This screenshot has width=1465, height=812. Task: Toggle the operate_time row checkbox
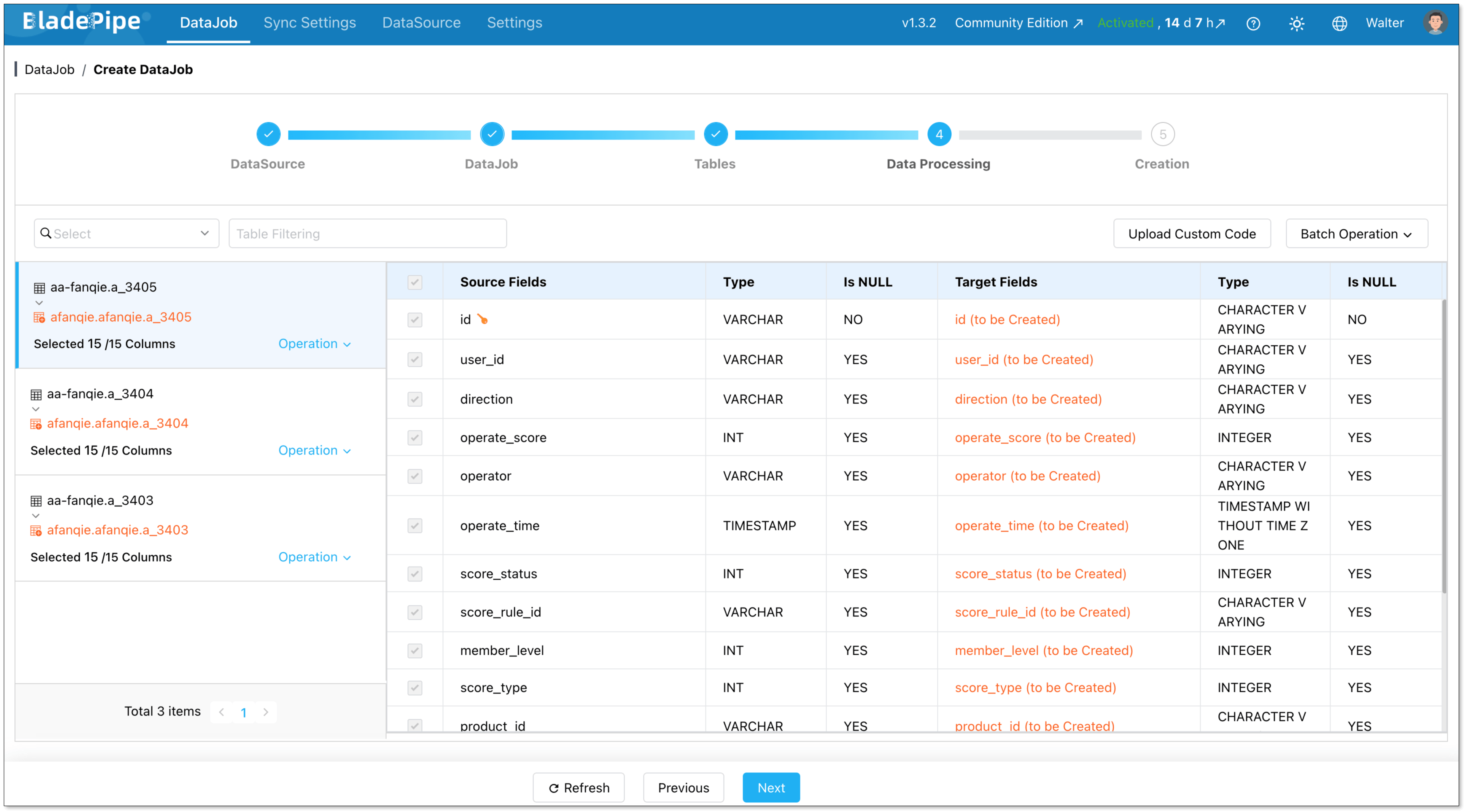(x=415, y=525)
